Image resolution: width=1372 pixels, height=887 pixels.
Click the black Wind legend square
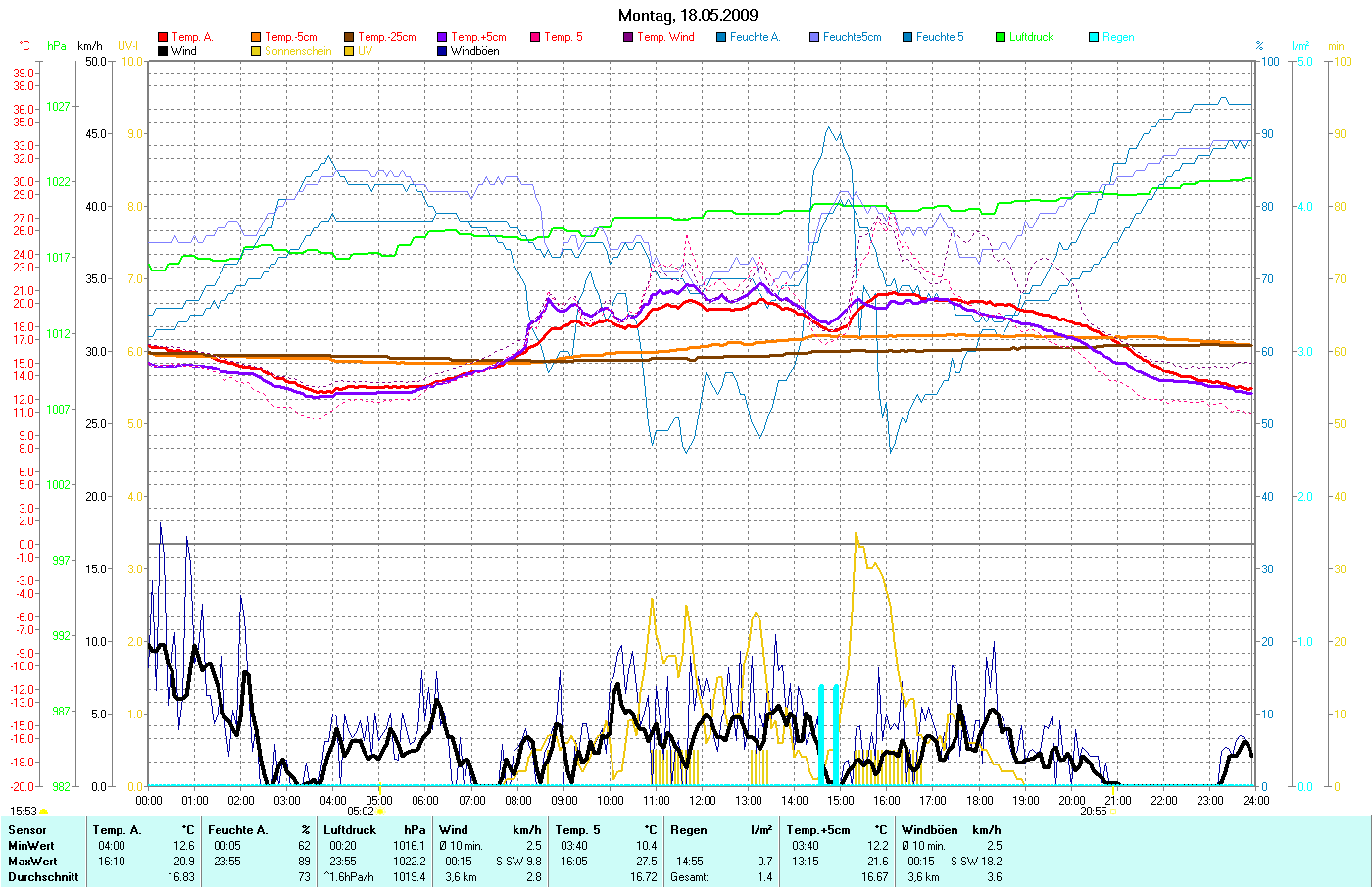[163, 51]
